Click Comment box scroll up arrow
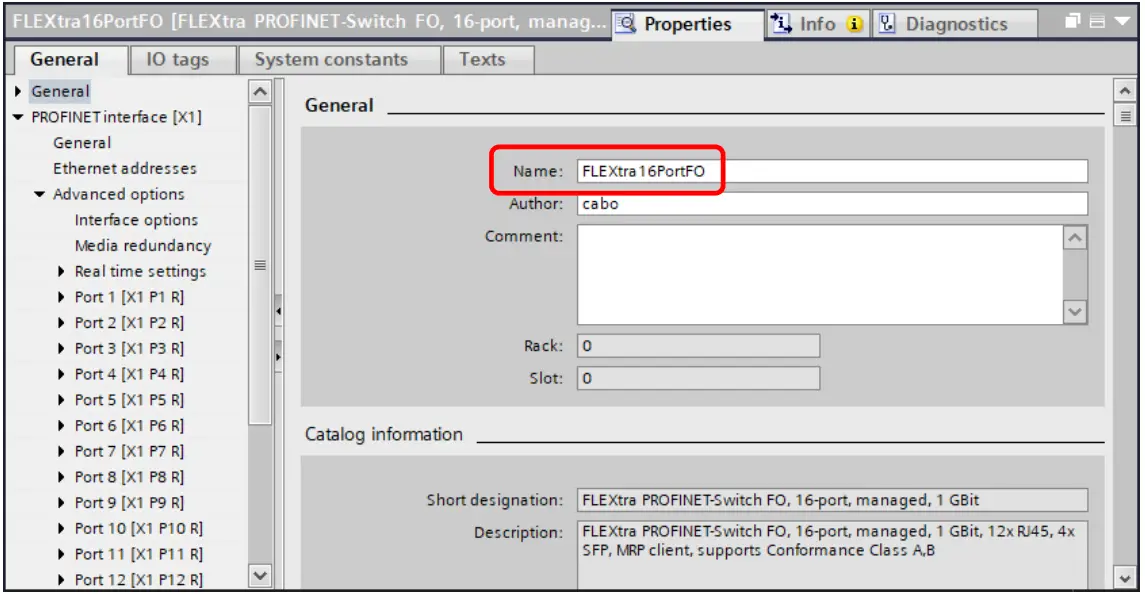The width and height of the screenshot is (1145, 594). point(1075,237)
